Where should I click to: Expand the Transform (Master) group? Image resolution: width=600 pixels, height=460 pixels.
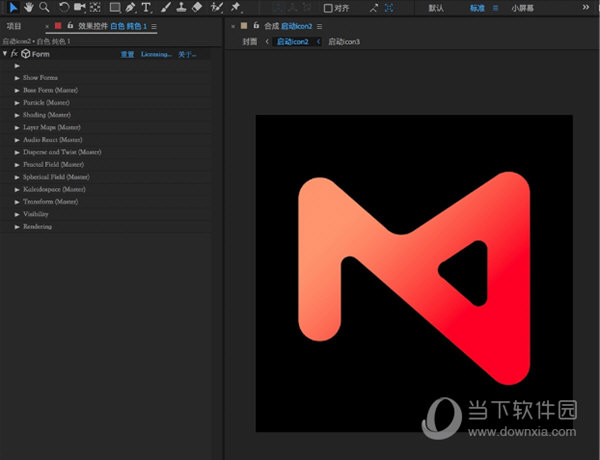click(17, 202)
